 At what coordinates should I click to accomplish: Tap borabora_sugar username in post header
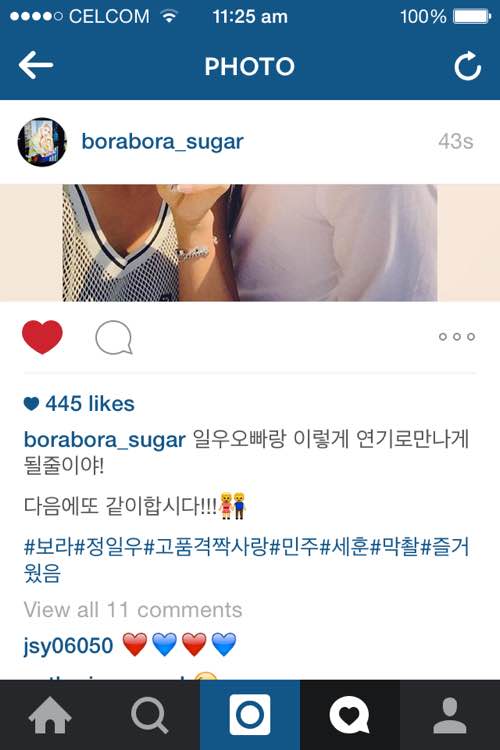click(163, 142)
